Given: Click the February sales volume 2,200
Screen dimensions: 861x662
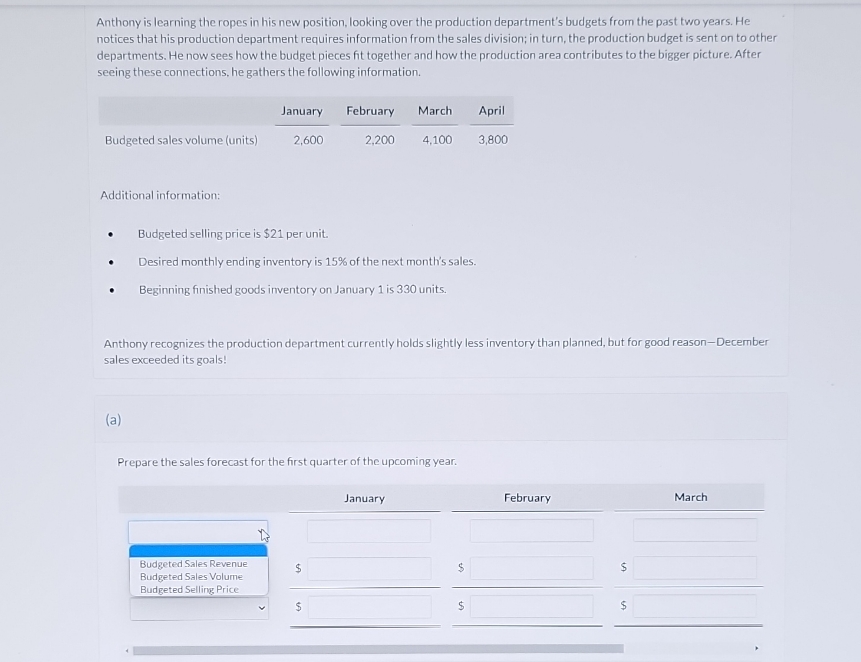Looking at the screenshot, I should pyautogui.click(x=379, y=140).
